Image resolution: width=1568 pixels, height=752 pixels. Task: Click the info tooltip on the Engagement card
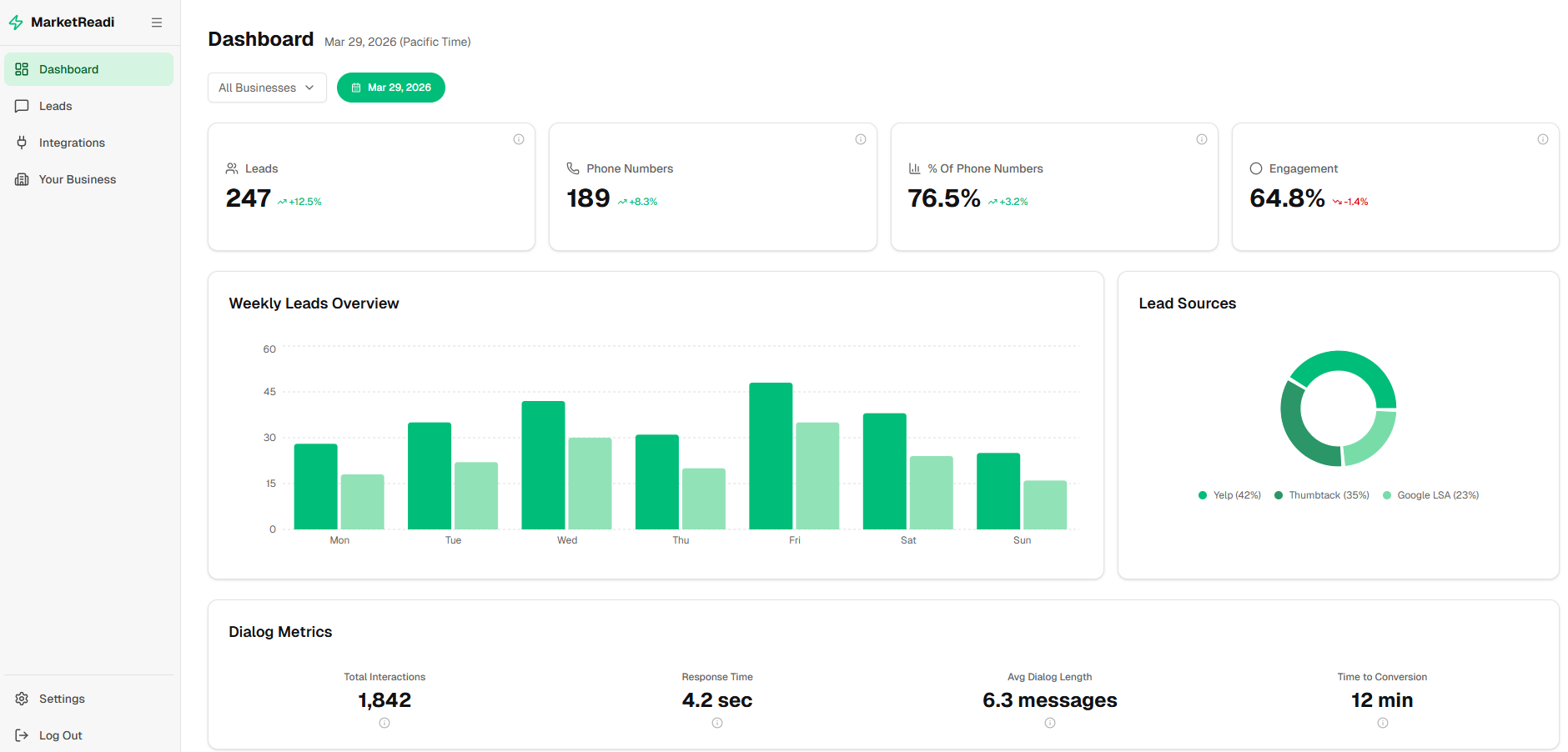point(1542,139)
